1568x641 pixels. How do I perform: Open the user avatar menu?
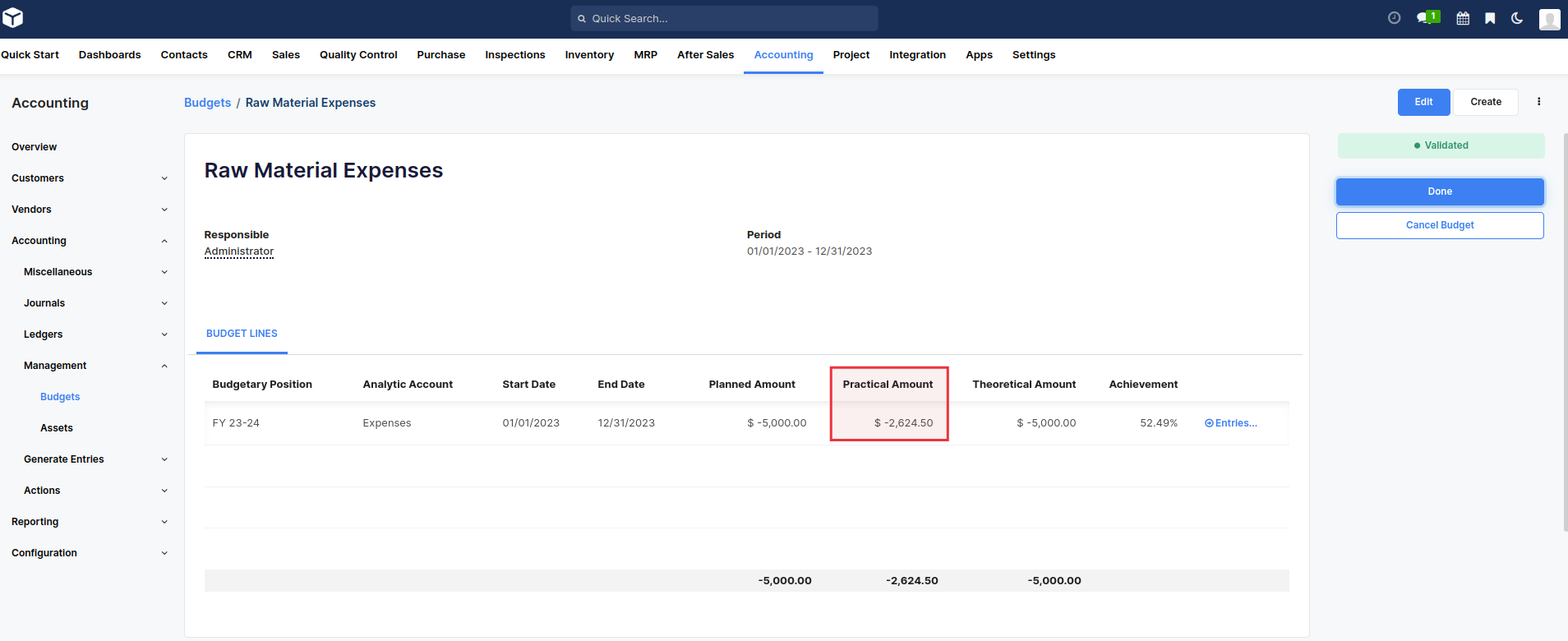pyautogui.click(x=1549, y=19)
